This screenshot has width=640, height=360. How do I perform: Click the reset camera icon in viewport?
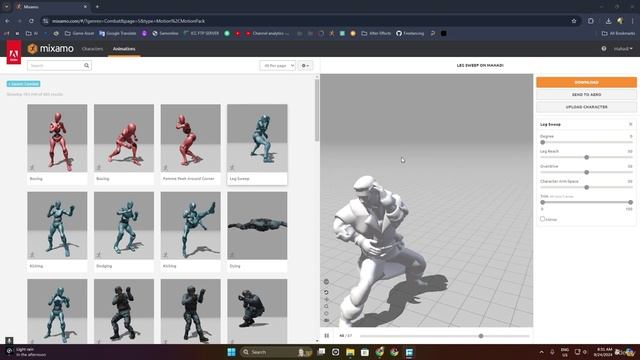pyautogui.click(x=326, y=292)
